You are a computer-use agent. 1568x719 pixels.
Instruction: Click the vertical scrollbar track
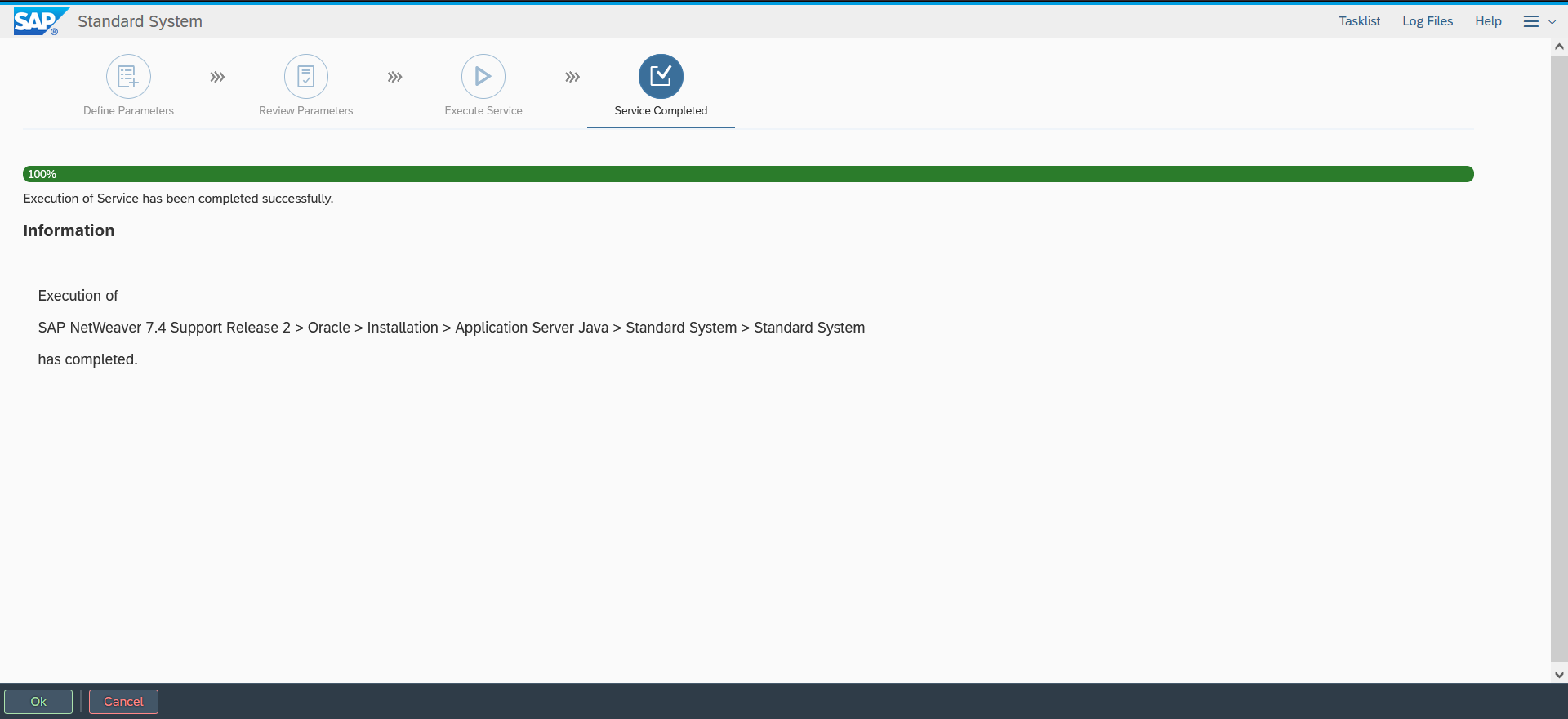(1559, 359)
